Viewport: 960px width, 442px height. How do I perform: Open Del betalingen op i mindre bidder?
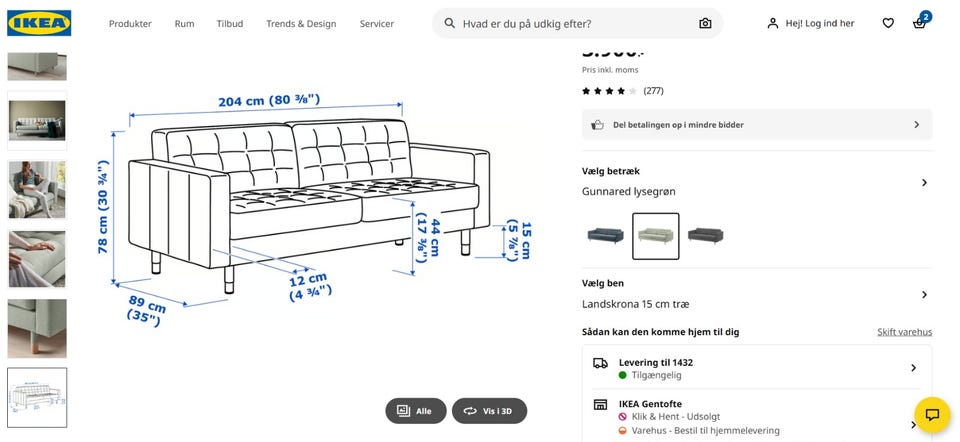[x=757, y=124]
